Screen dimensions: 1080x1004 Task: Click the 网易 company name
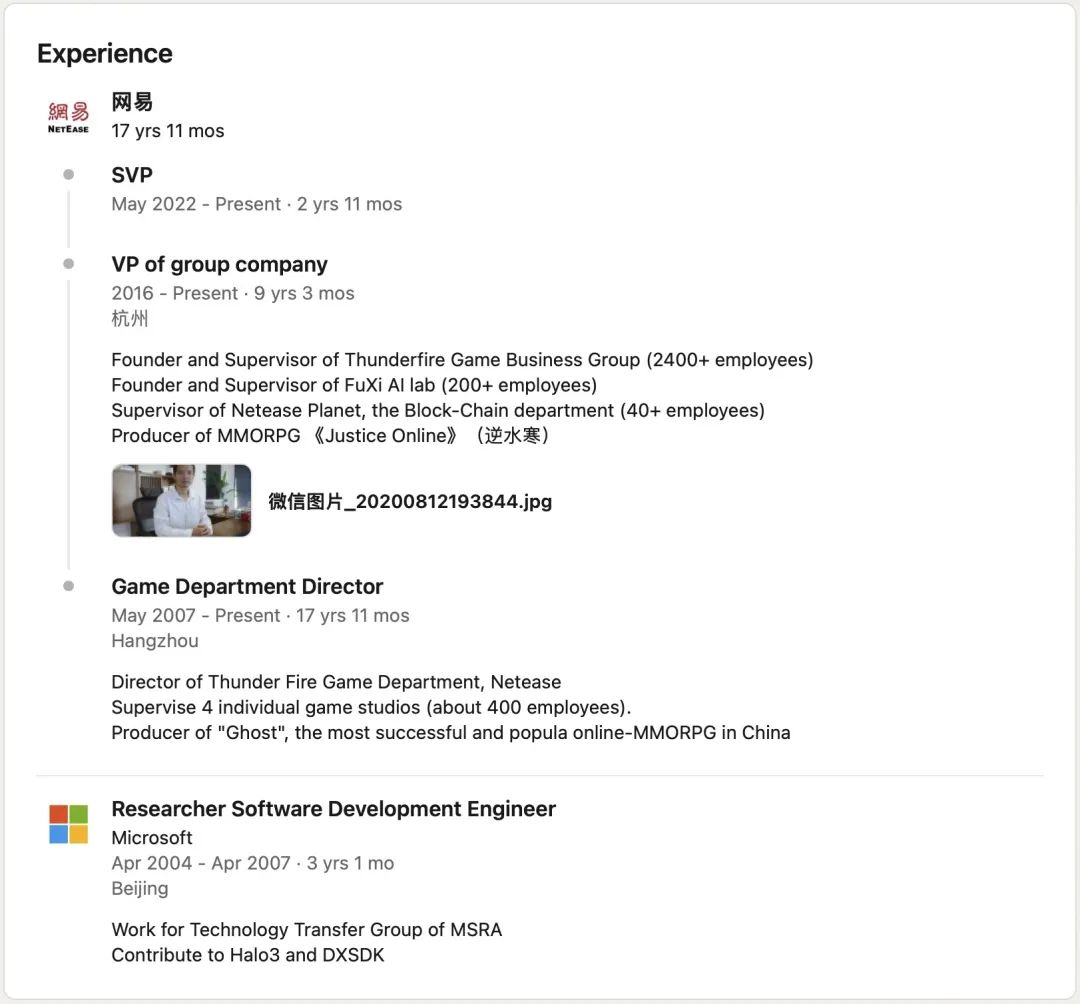[132, 102]
